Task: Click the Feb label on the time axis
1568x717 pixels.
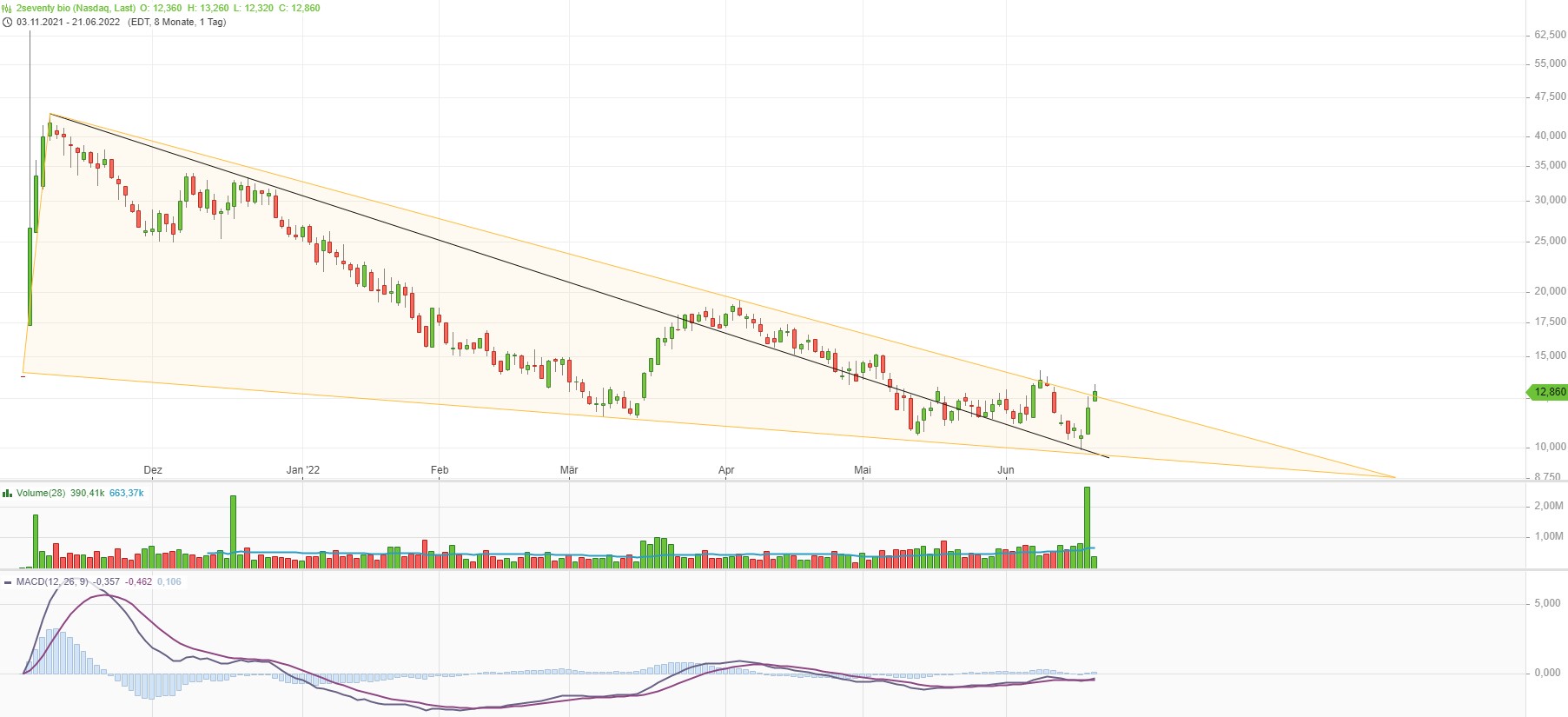Action: point(440,470)
